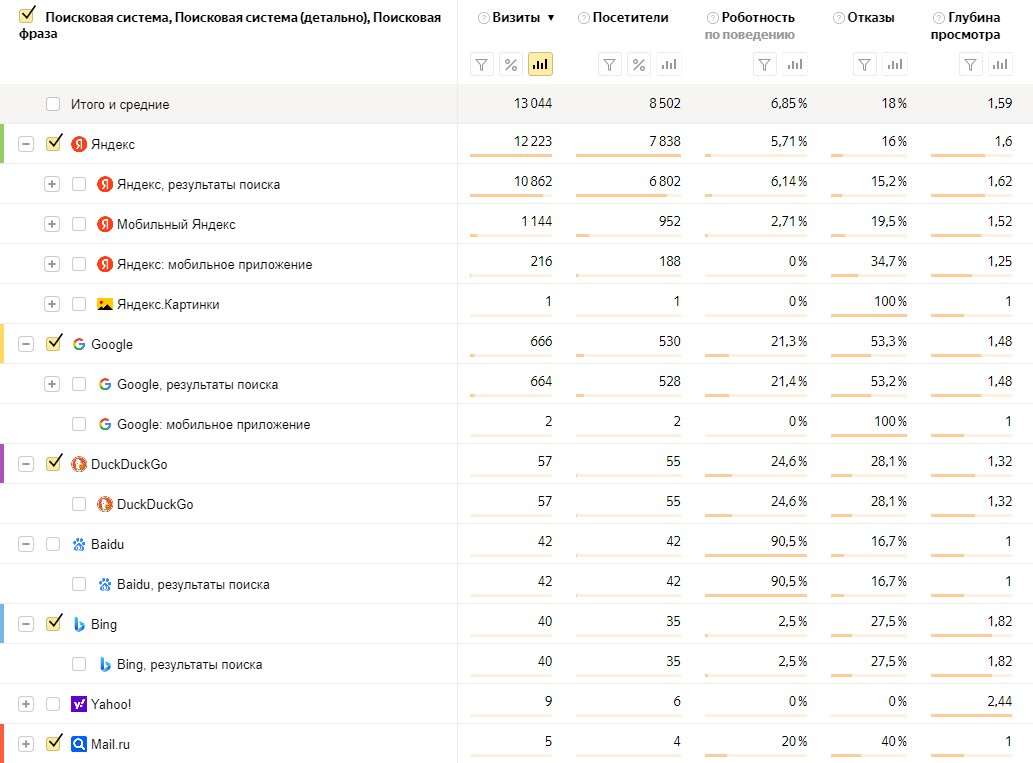Click percent icon under Визиты column

(511, 65)
